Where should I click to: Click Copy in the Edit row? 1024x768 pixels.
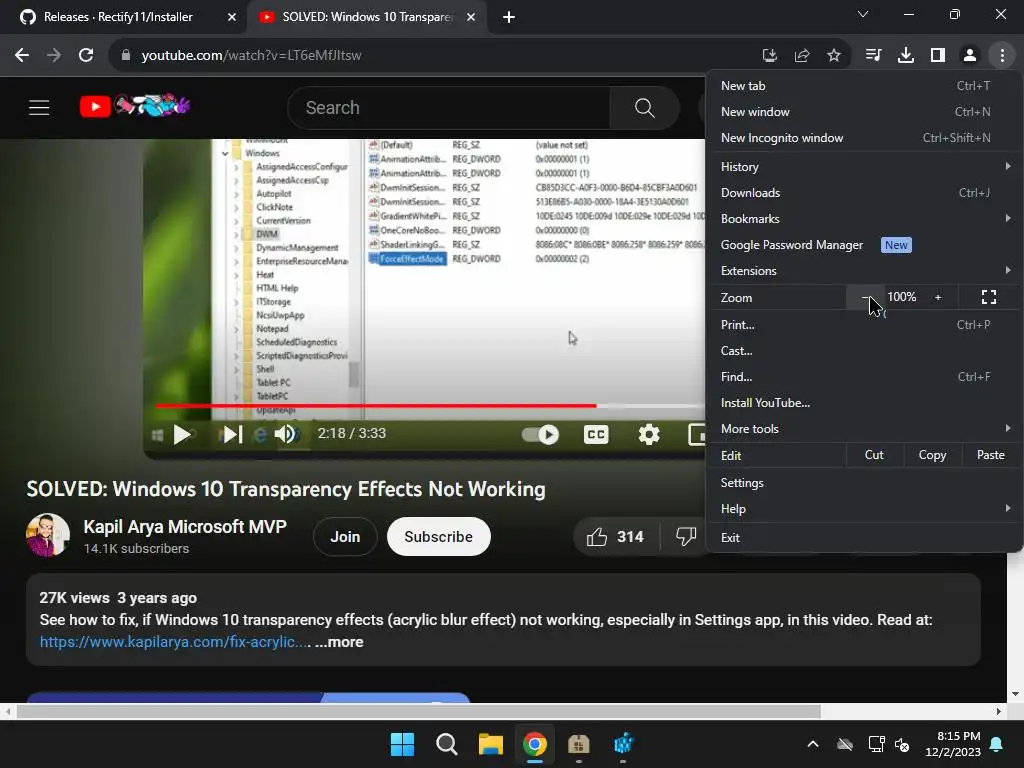tap(932, 455)
